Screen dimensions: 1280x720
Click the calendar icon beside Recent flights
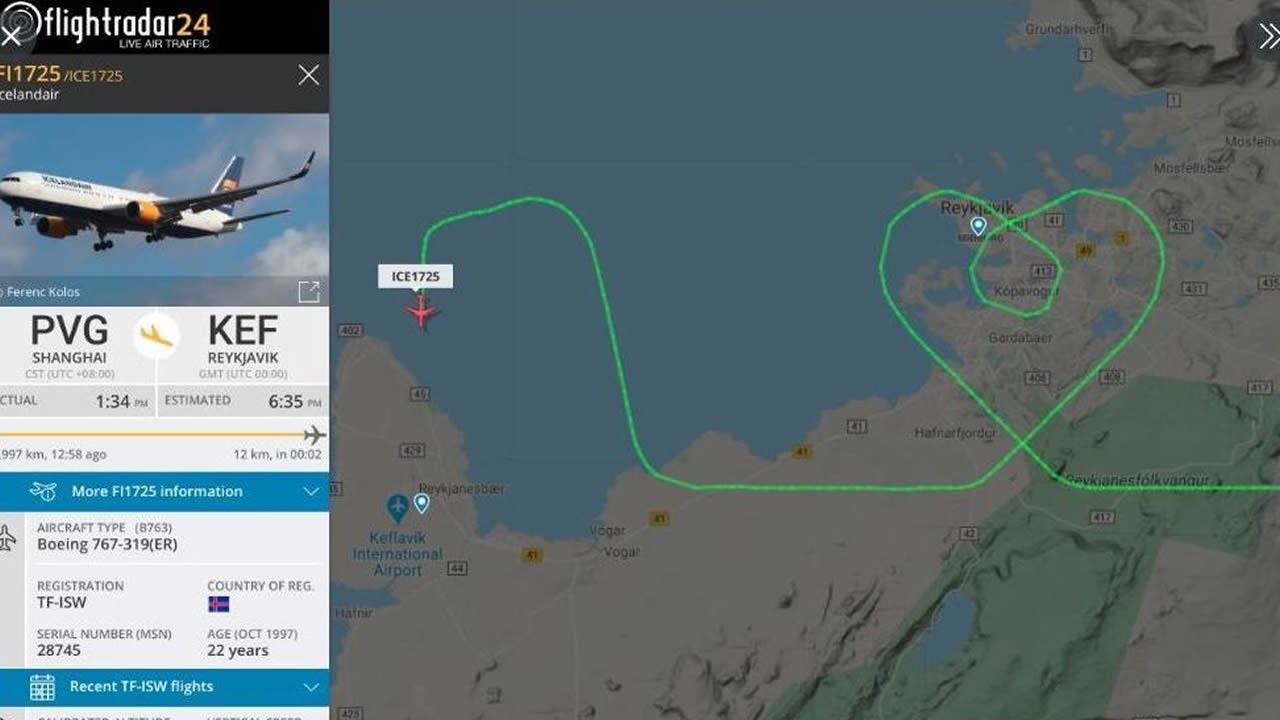[x=42, y=687]
